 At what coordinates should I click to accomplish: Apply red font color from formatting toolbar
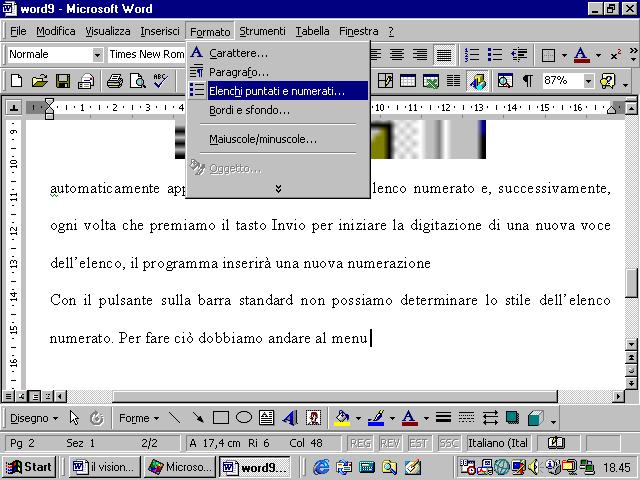pos(582,55)
